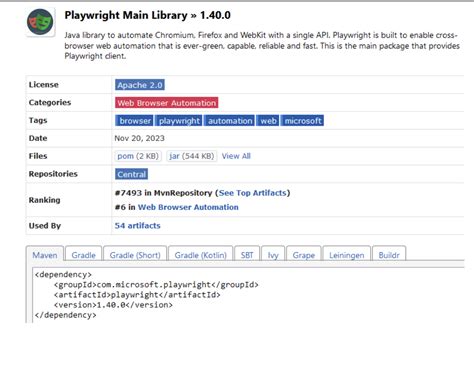Click the Files row label
Screen dimensions: 474x368
[38, 156]
